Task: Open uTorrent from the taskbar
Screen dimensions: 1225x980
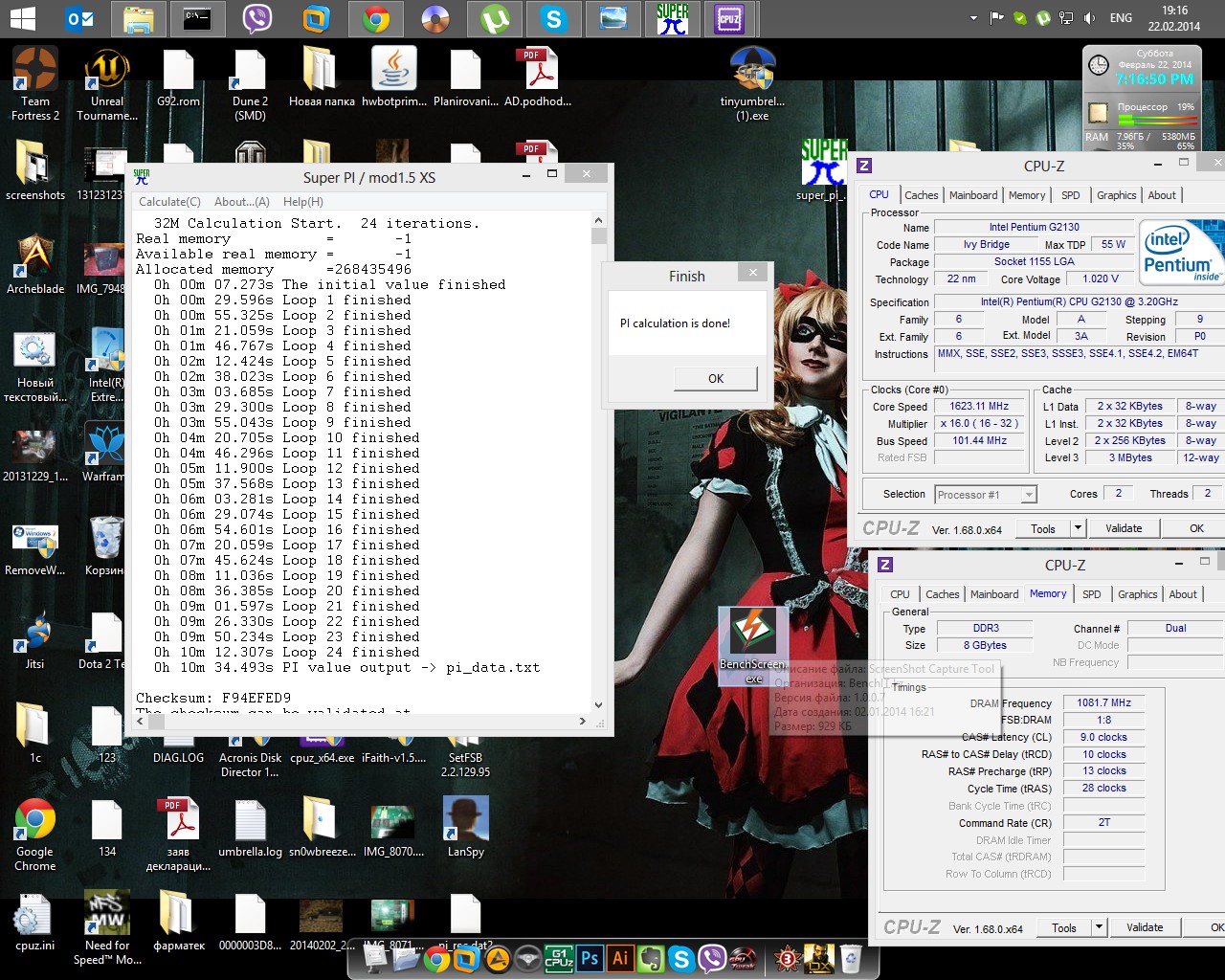Action: point(494,18)
